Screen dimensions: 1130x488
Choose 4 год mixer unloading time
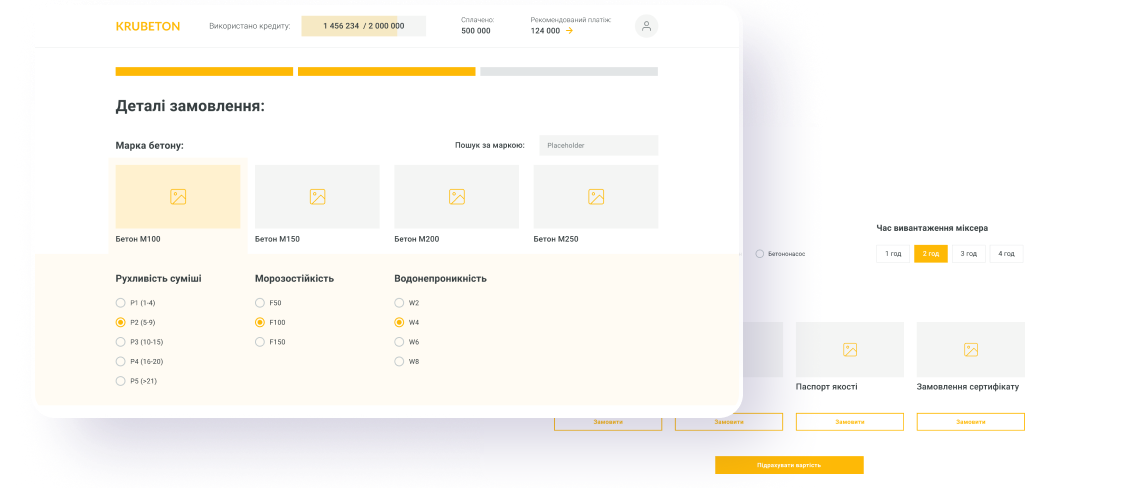[x=1007, y=254]
